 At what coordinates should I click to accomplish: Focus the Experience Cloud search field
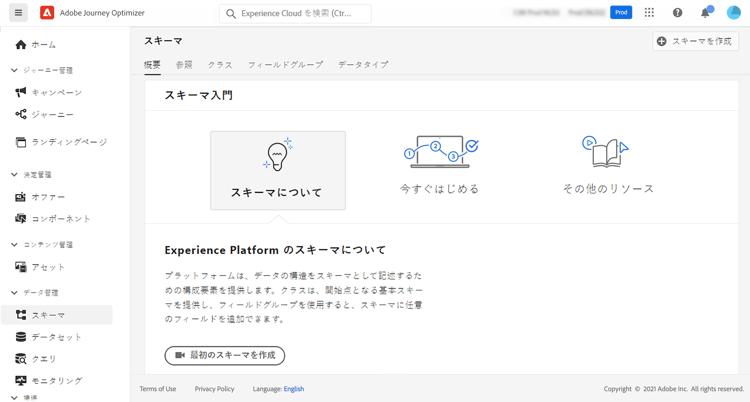point(295,14)
